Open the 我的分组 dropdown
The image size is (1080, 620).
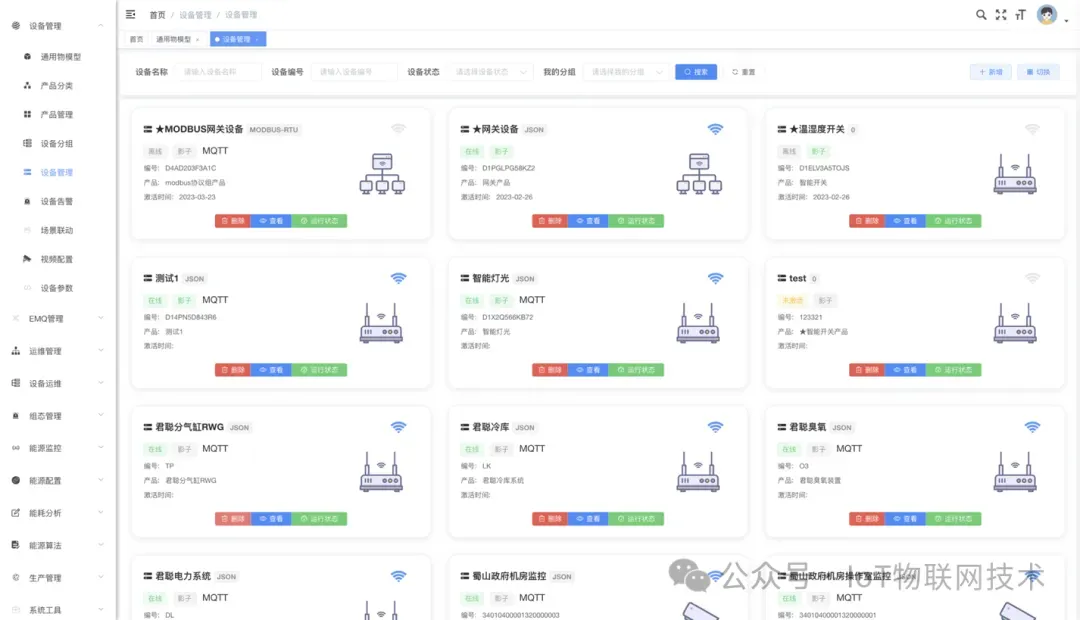point(626,72)
